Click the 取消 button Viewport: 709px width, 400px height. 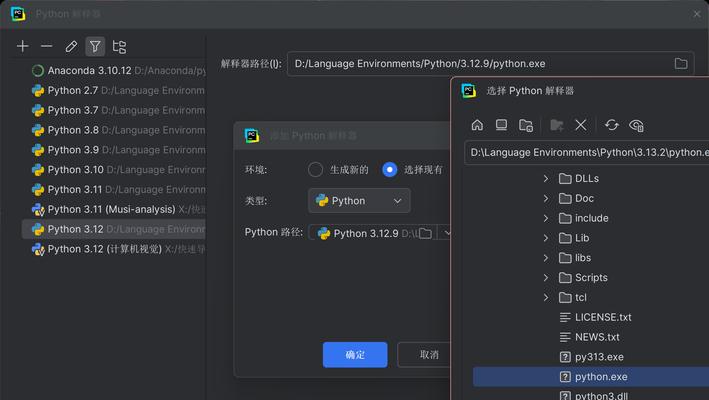[x=425, y=355]
